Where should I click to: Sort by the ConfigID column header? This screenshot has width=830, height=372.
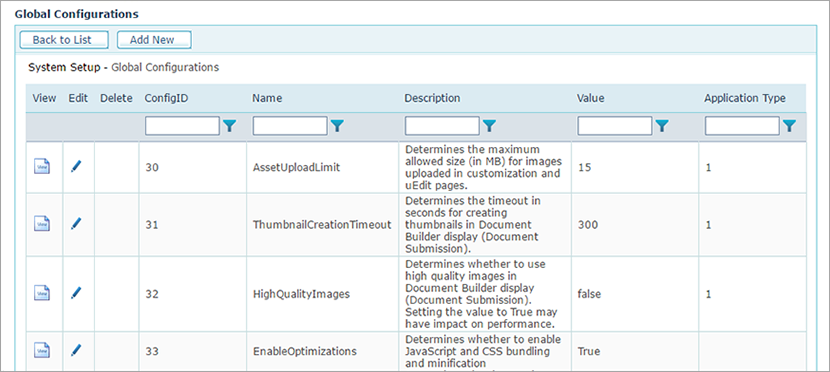(166, 98)
